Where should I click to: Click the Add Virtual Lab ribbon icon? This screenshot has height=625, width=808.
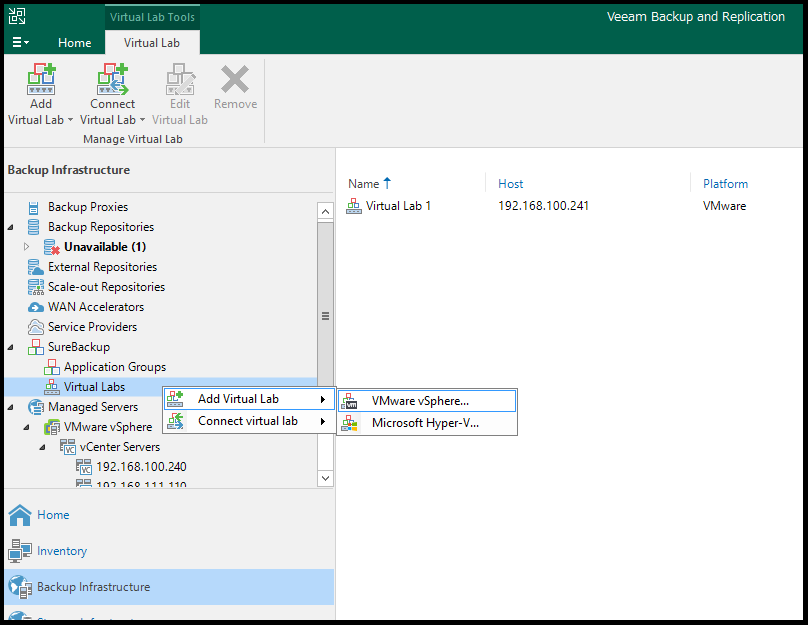pos(41,79)
